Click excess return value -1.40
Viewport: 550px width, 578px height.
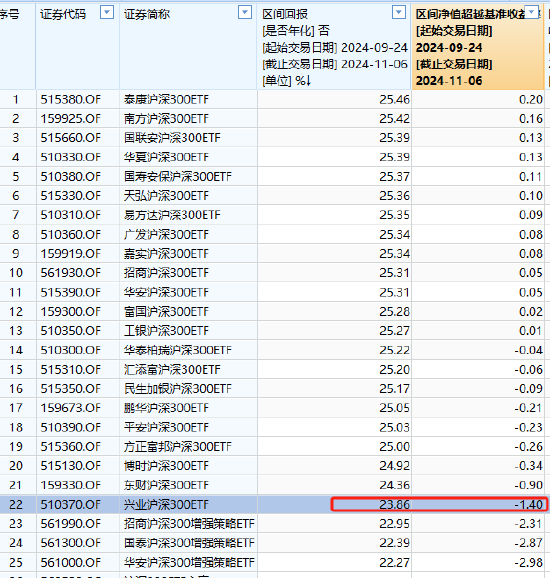(x=529, y=504)
